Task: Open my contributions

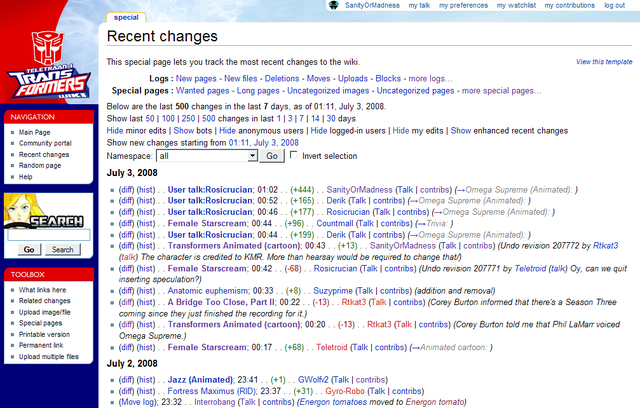Action: coord(570,5)
